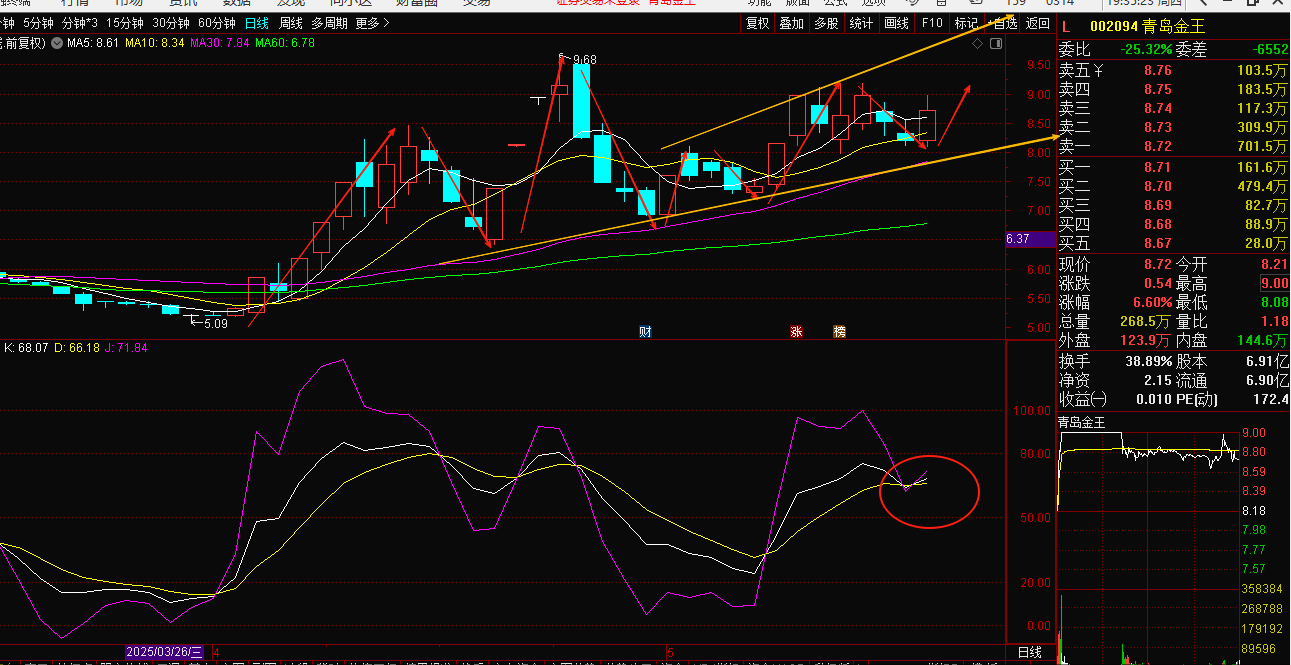The width and height of the screenshot is (1291, 665).
Task: Click the 最高 9.00 boxed value
Action: click(x=1273, y=284)
